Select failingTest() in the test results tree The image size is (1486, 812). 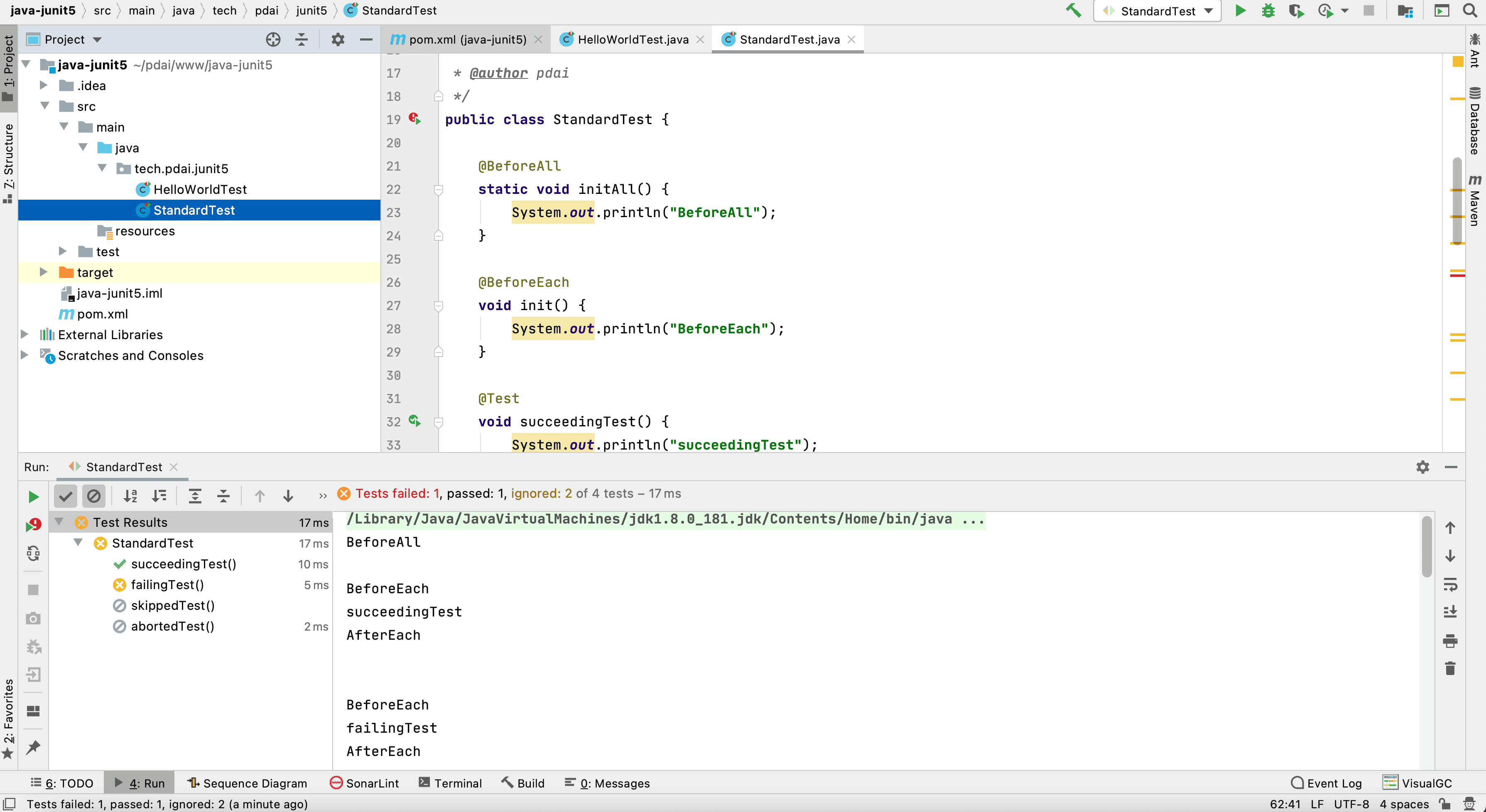pos(167,585)
